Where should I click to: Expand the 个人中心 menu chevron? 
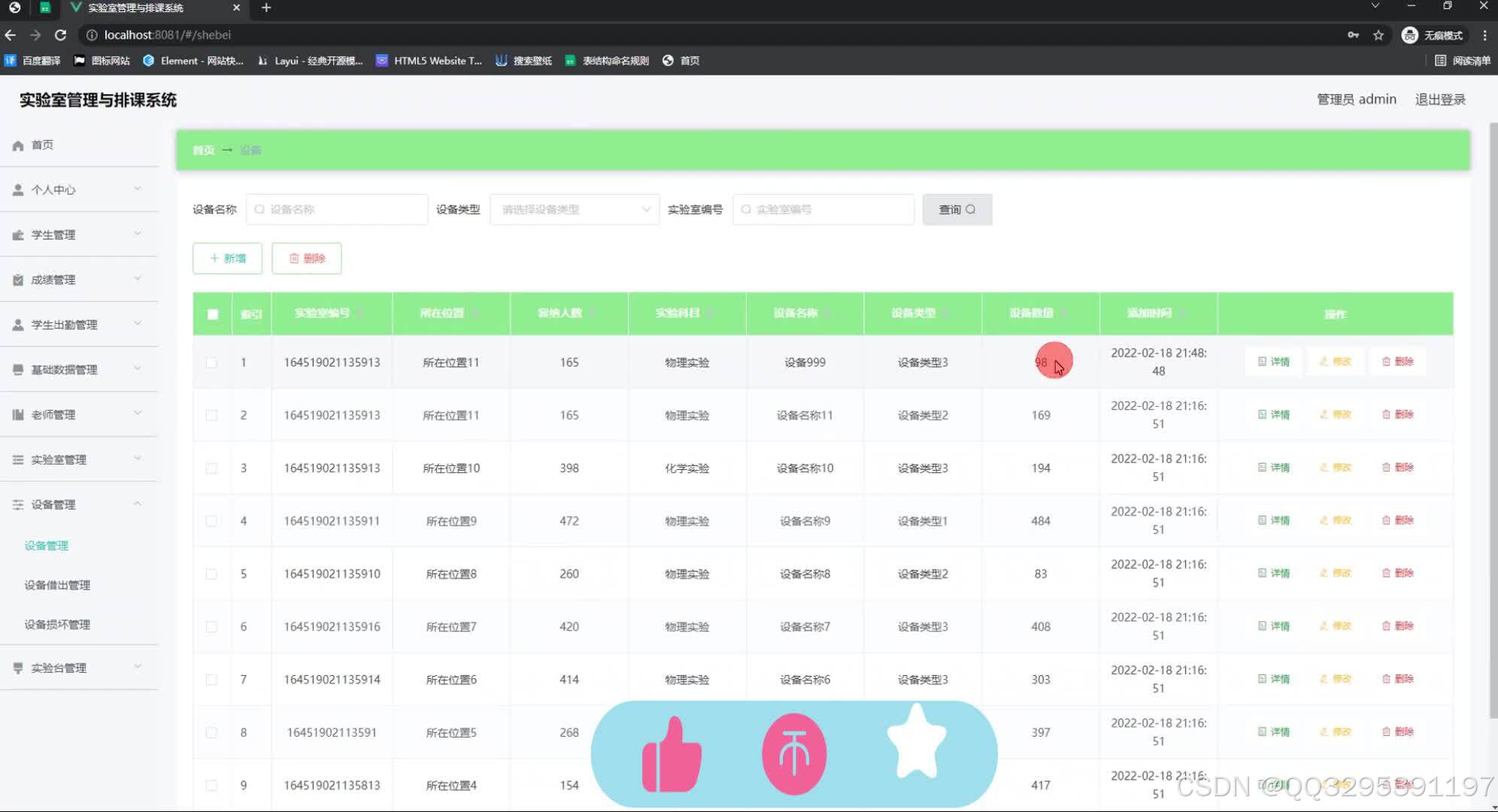[138, 189]
